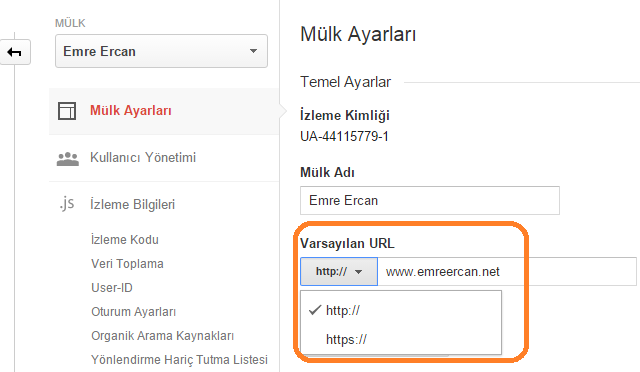Click the Temel Ayarlar section heading
This screenshot has height=372, width=640.
click(x=346, y=82)
